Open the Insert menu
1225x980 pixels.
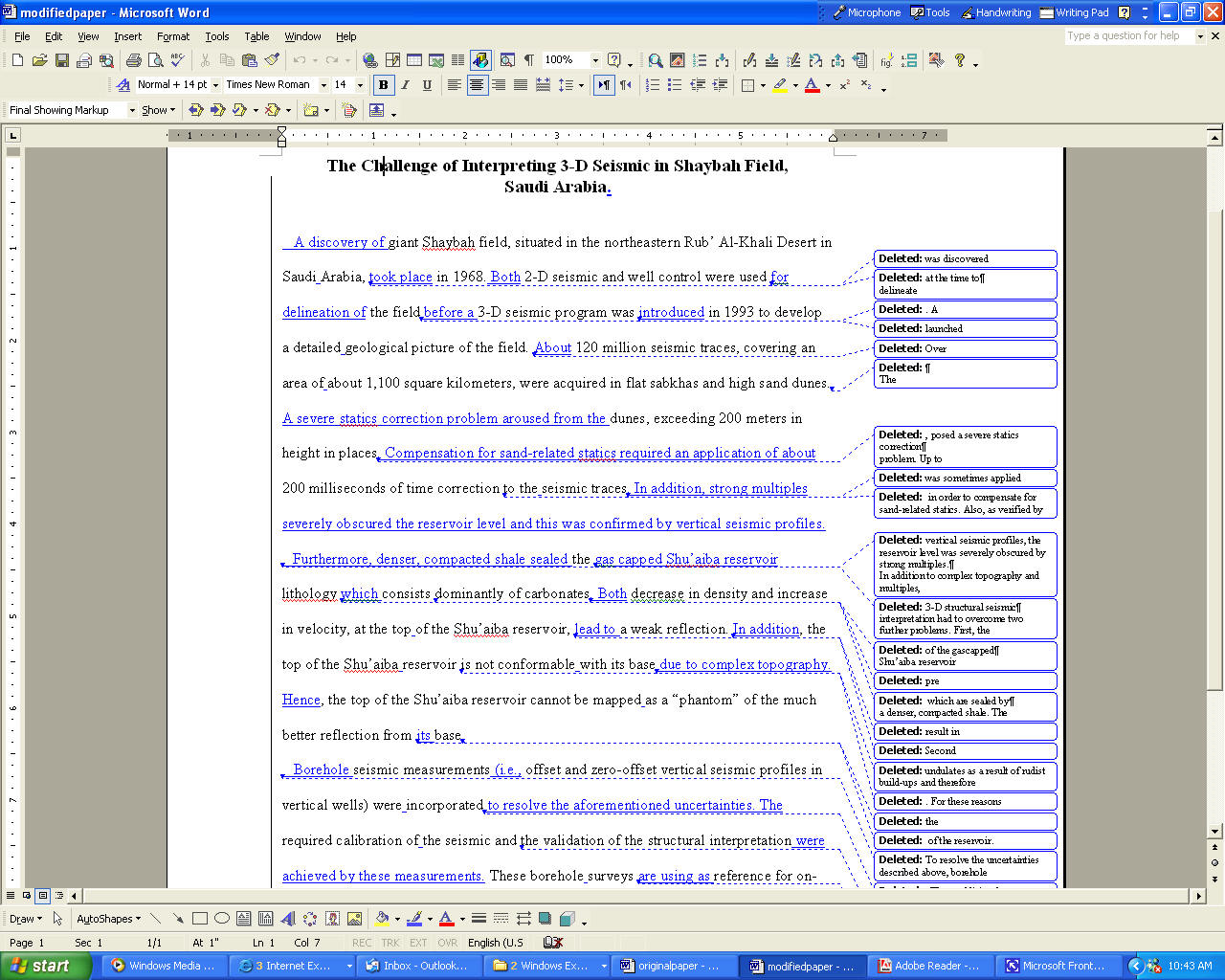tap(127, 36)
